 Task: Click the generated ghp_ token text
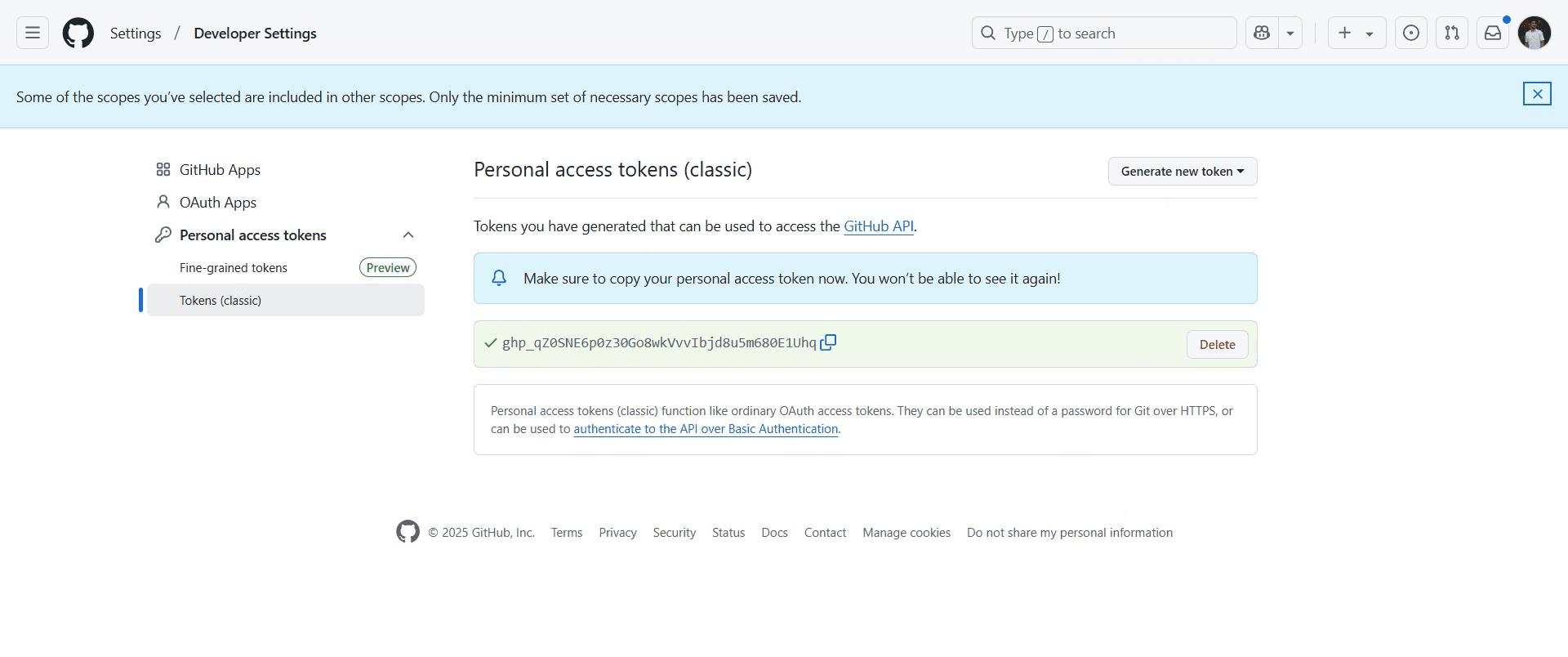pos(659,342)
